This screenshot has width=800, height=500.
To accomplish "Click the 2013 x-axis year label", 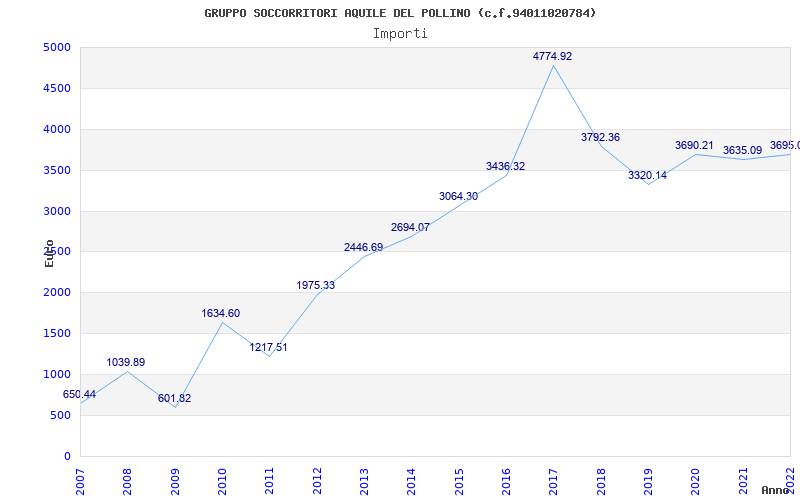I will [364, 482].
